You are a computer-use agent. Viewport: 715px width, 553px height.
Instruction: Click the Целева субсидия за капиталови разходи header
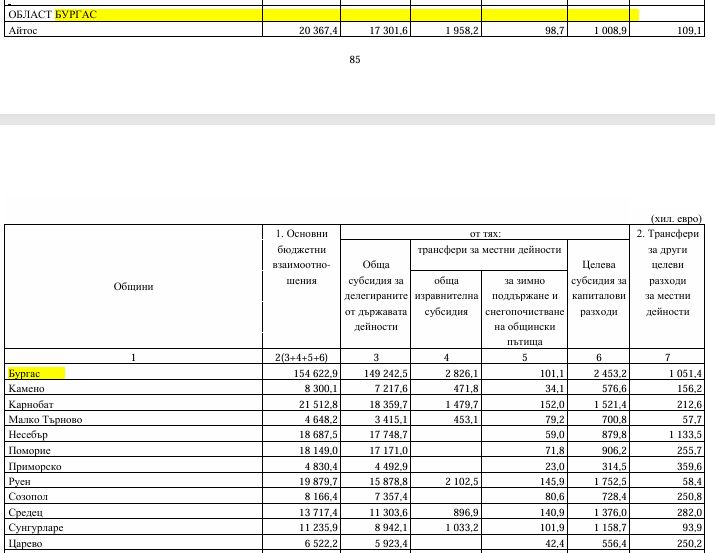598,288
